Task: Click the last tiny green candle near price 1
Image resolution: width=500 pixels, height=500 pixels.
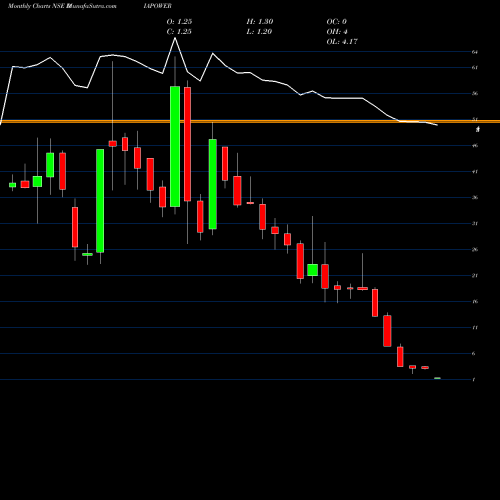Action: pyautogui.click(x=437, y=378)
